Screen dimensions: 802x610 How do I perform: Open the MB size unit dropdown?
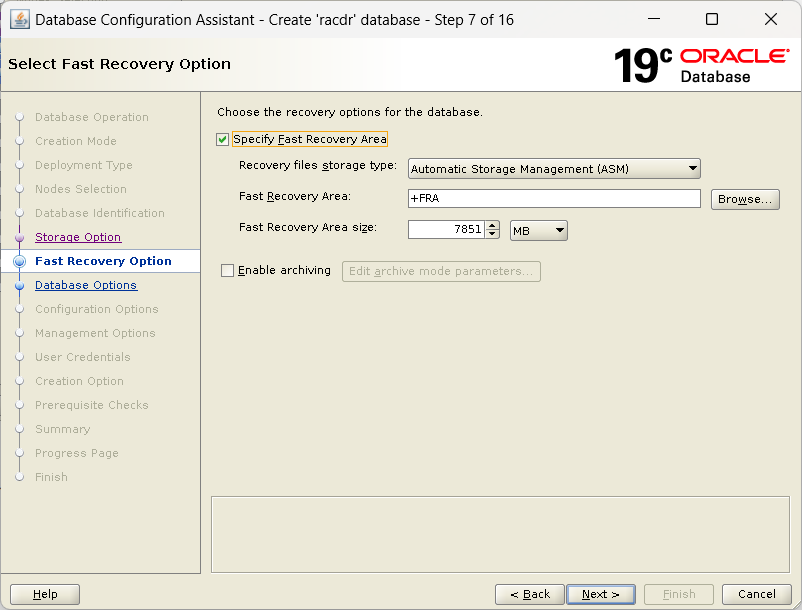click(x=539, y=231)
